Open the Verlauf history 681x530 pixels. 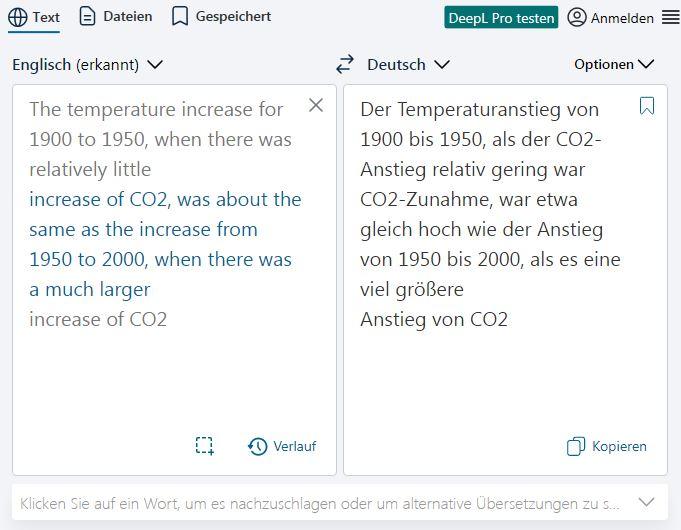click(x=282, y=446)
